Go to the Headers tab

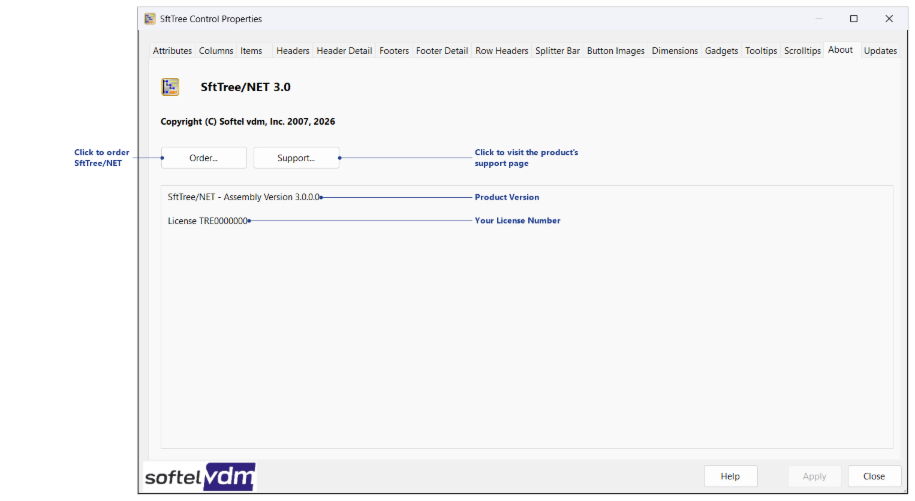click(x=292, y=51)
